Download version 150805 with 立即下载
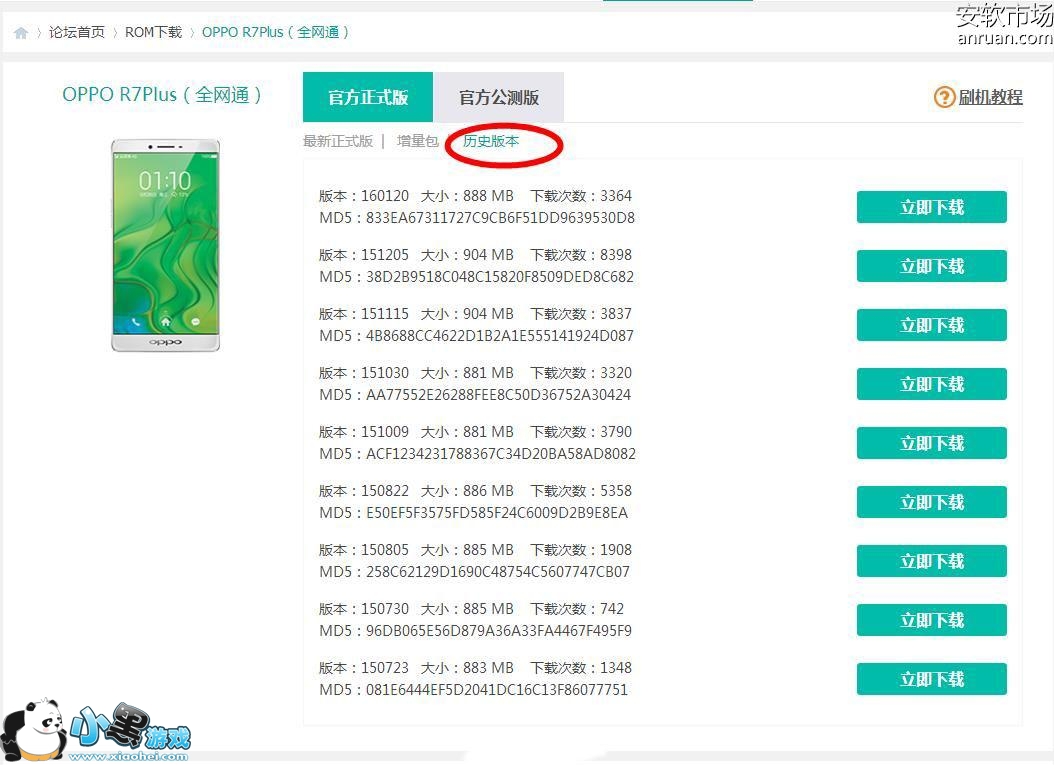The width and height of the screenshot is (1054, 765). point(932,561)
